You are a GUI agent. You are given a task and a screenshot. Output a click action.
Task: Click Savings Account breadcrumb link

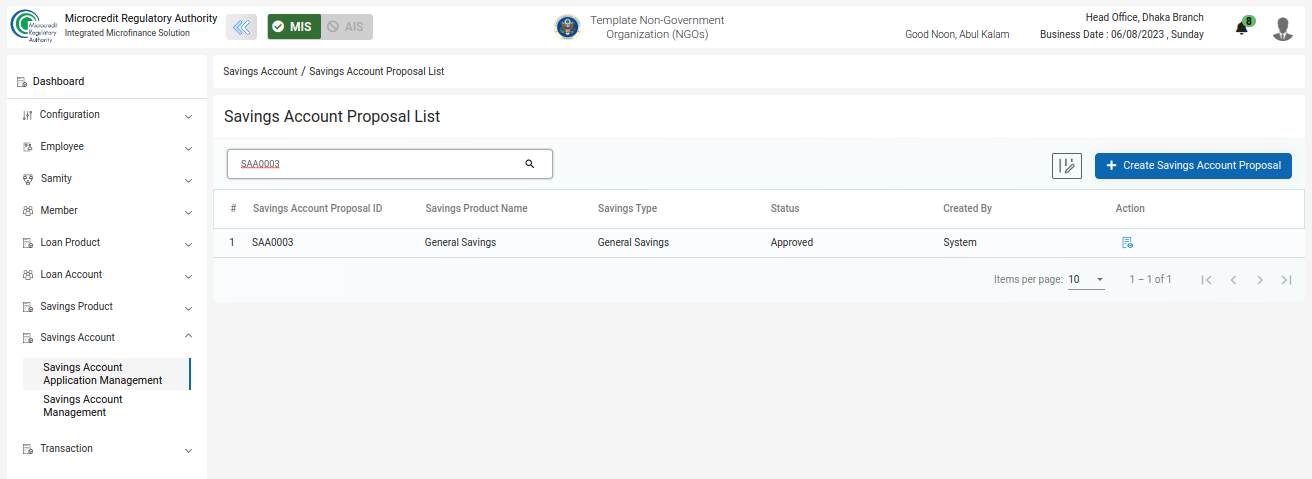tap(260, 72)
